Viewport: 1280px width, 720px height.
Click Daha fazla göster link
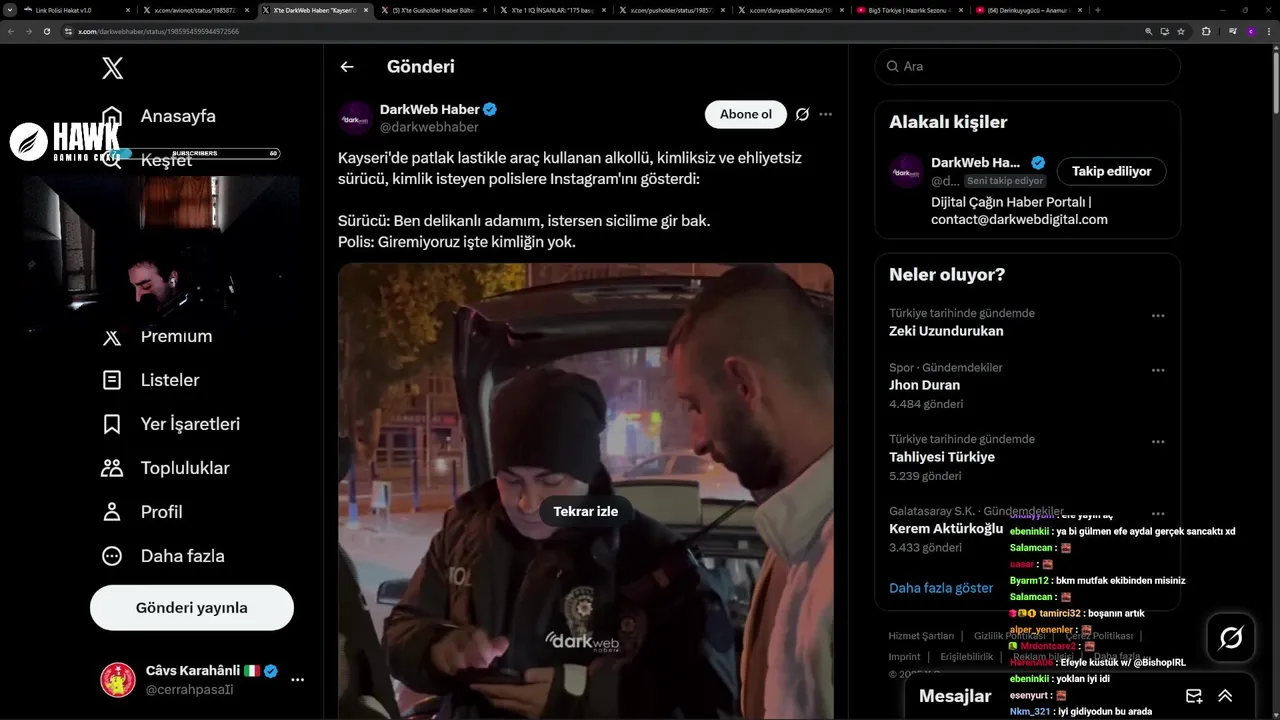[941, 588]
